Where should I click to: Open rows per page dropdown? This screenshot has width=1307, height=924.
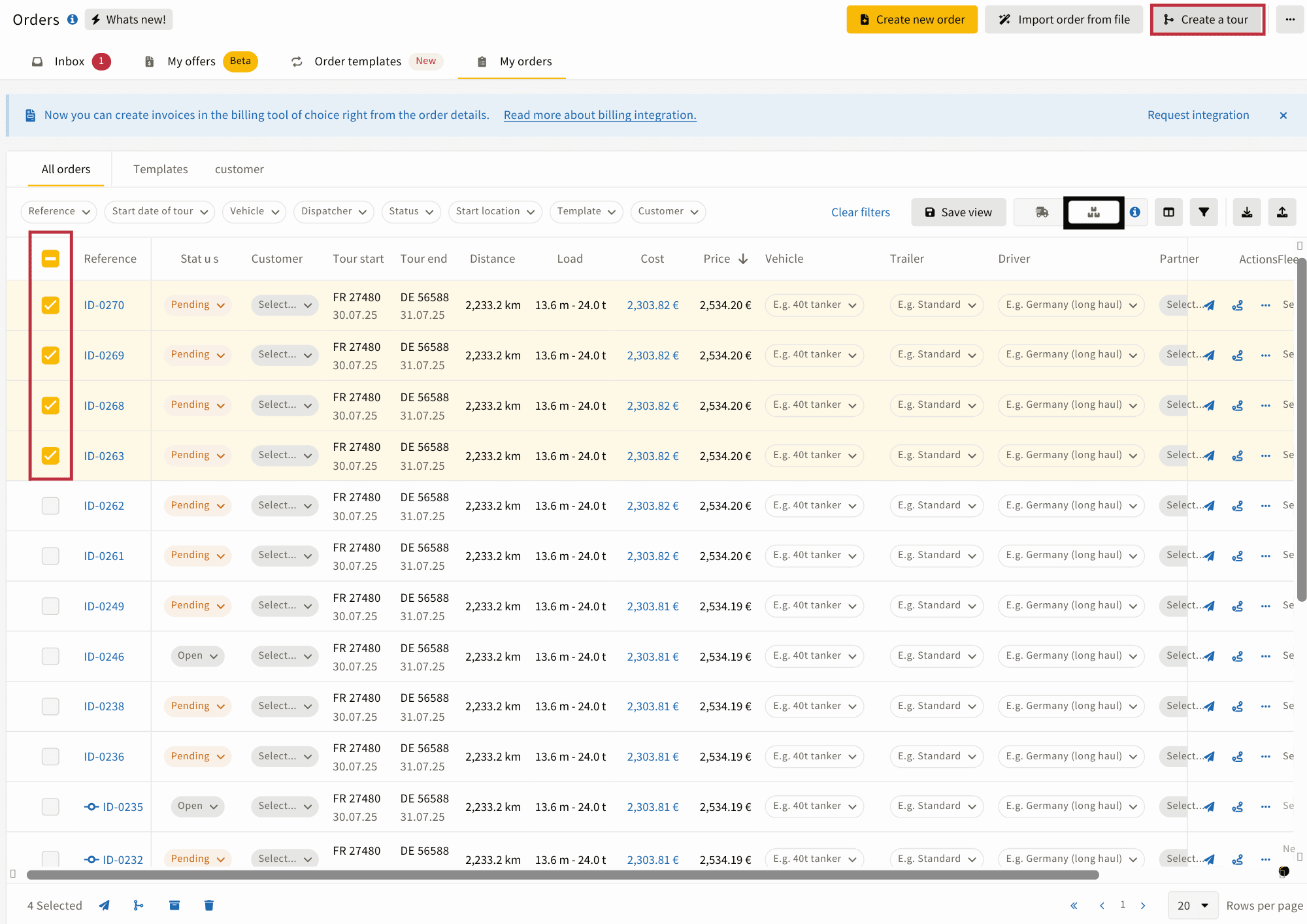(1193, 906)
